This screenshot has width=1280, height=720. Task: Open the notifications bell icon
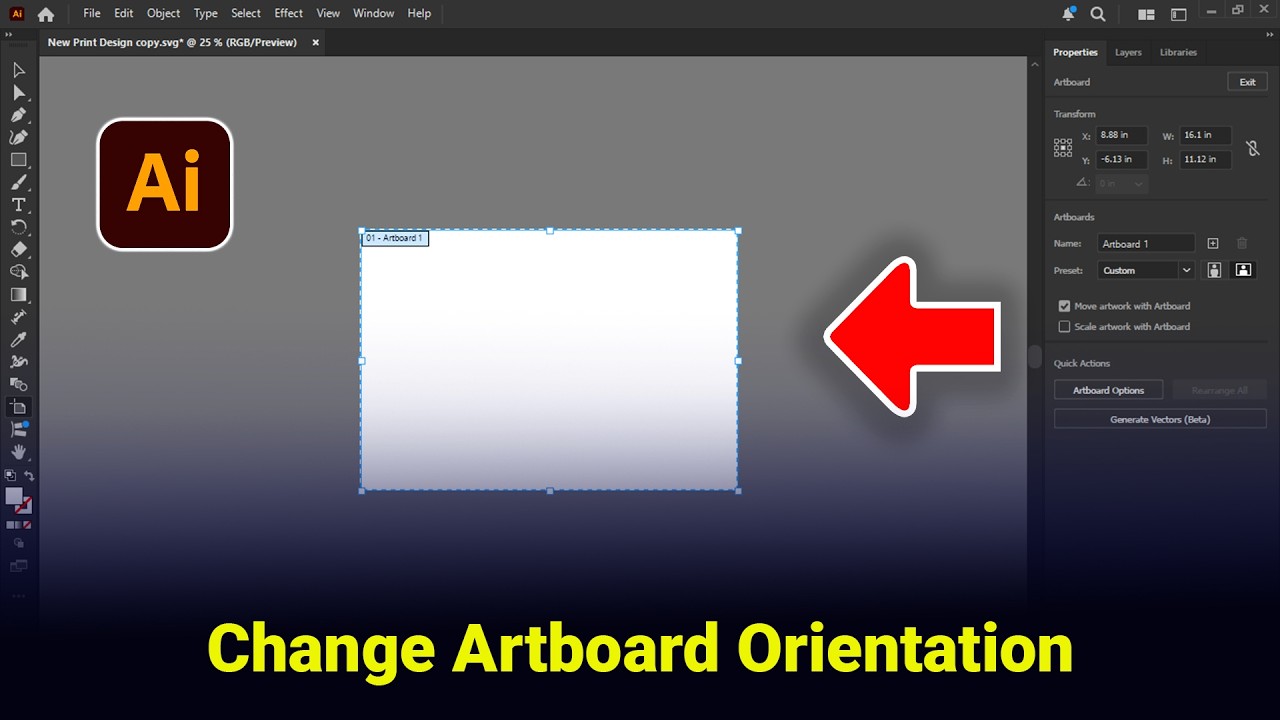tap(1069, 13)
